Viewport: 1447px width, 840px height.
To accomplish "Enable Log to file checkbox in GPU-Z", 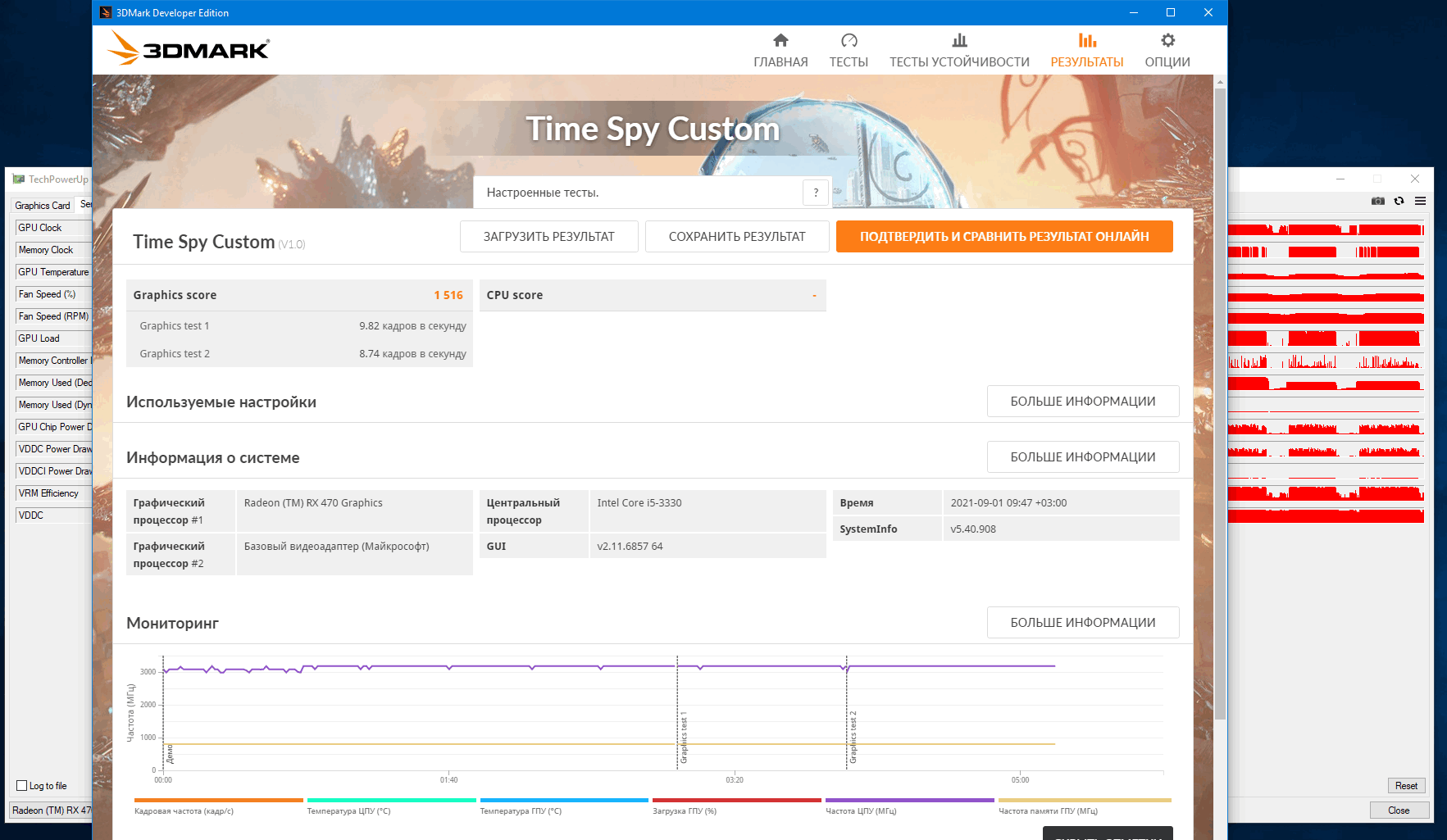I will tap(22, 785).
